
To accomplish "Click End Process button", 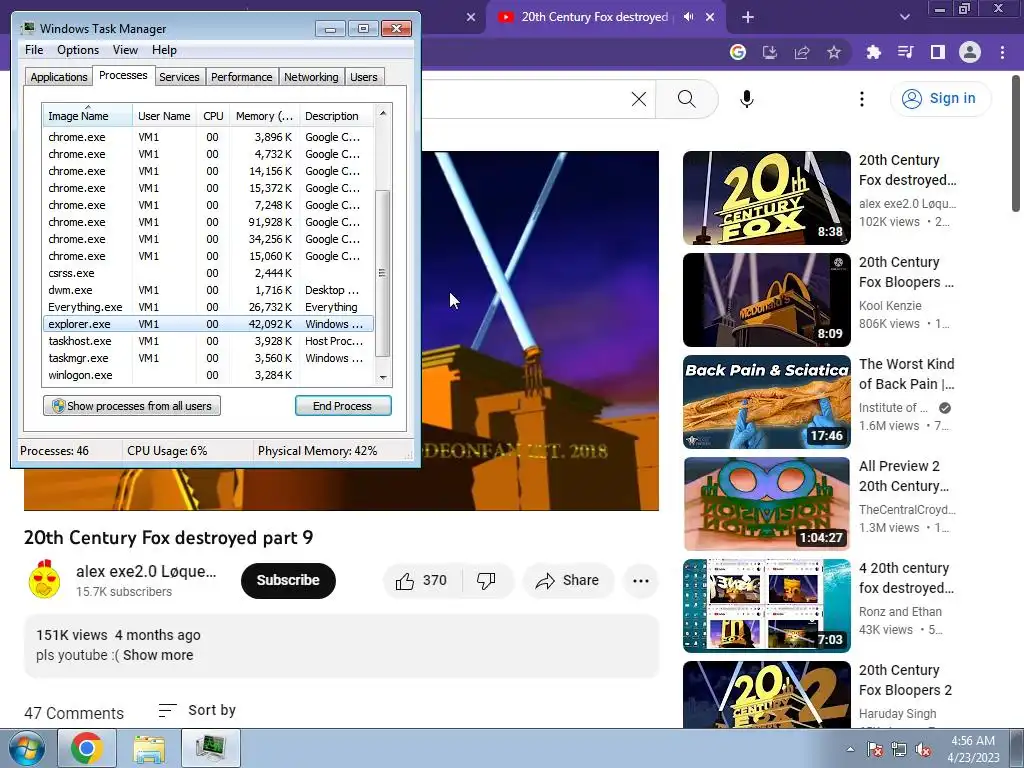I will (x=343, y=406).
